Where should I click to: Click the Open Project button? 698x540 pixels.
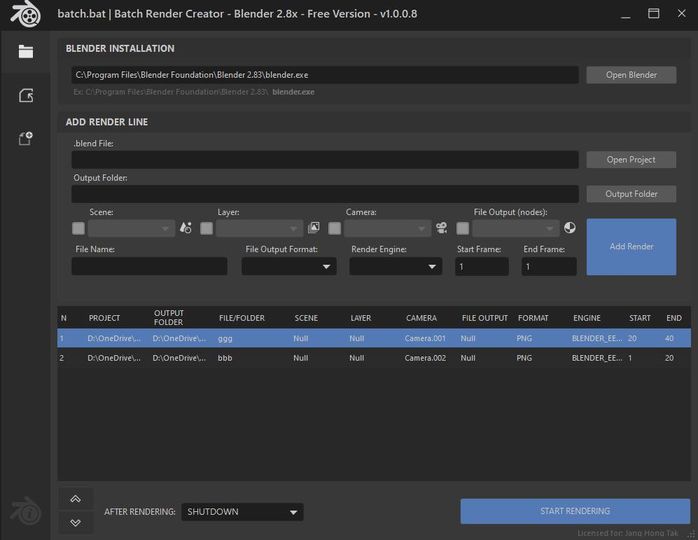631,159
